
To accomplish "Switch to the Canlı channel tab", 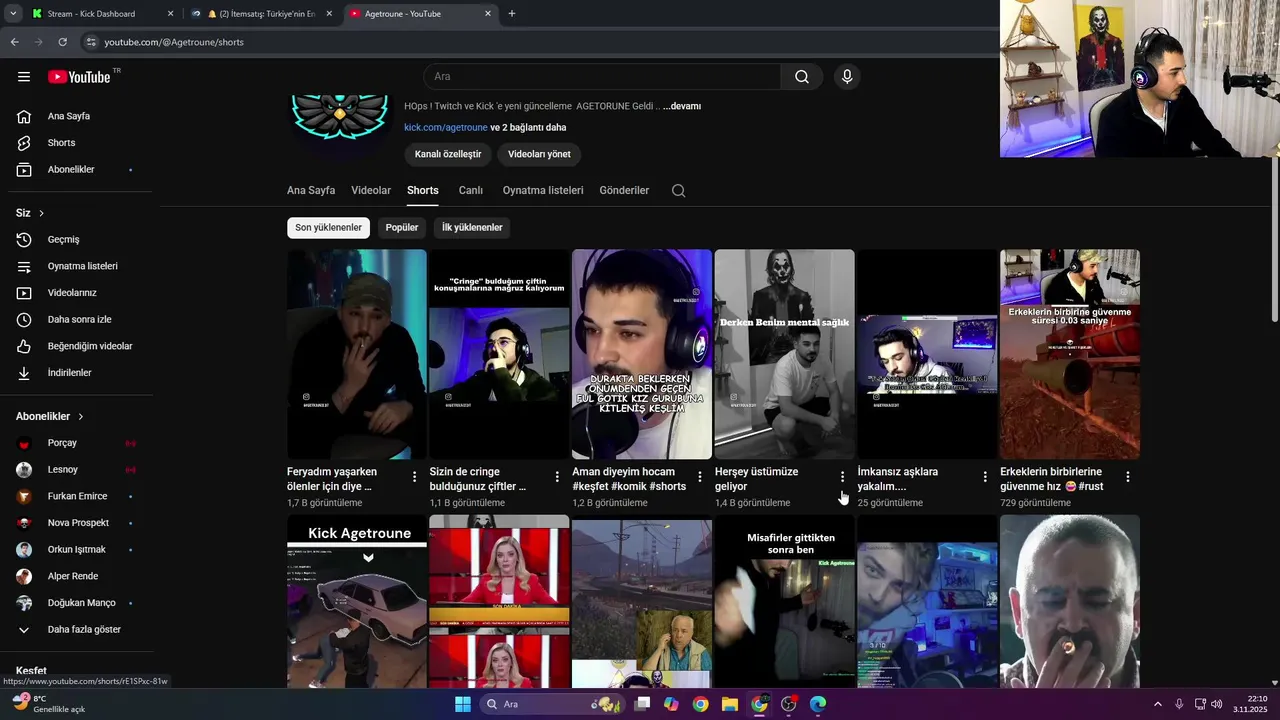I will 471,191.
